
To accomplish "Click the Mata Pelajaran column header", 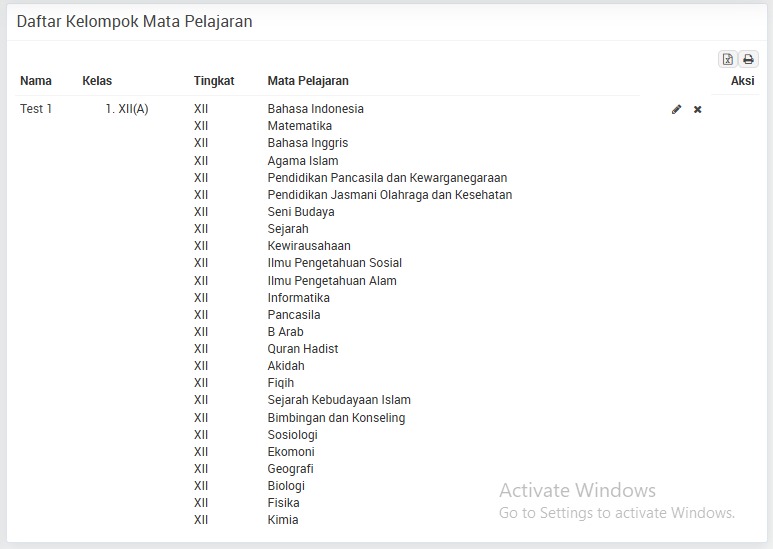I will [308, 81].
